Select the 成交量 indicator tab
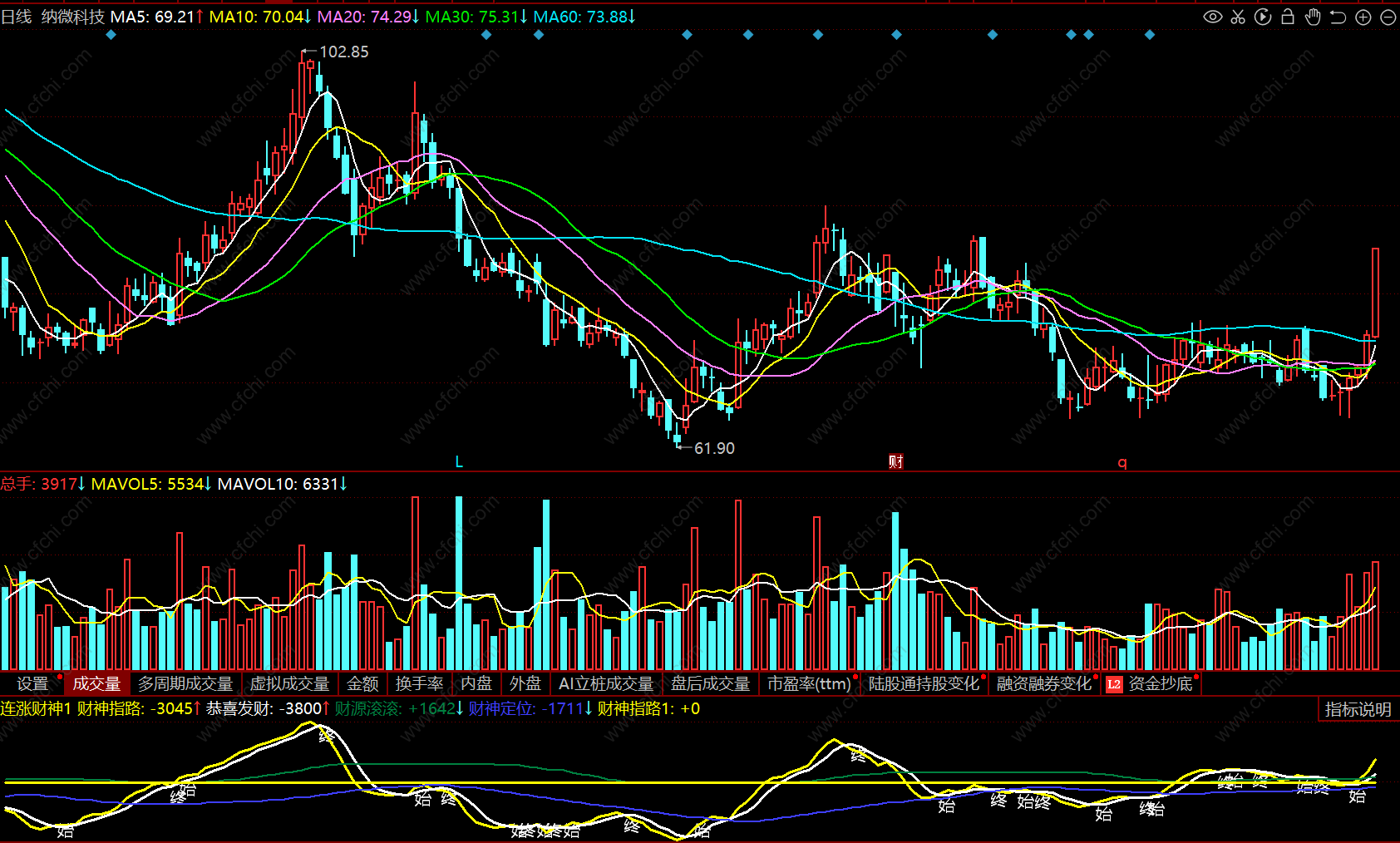Screen dimensions: 1400x843 [x=96, y=683]
